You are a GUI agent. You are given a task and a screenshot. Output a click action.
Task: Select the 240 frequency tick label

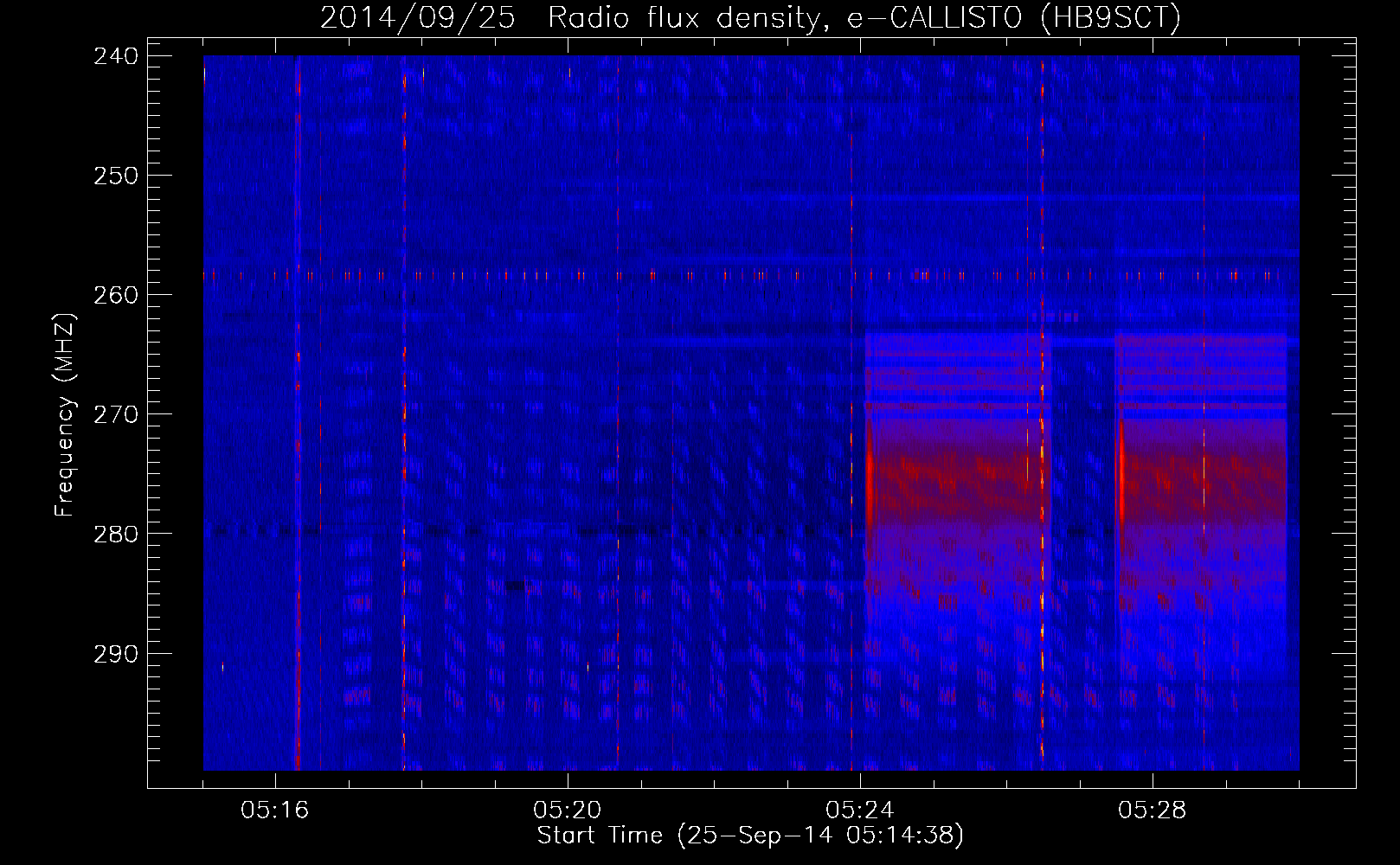[x=115, y=56]
